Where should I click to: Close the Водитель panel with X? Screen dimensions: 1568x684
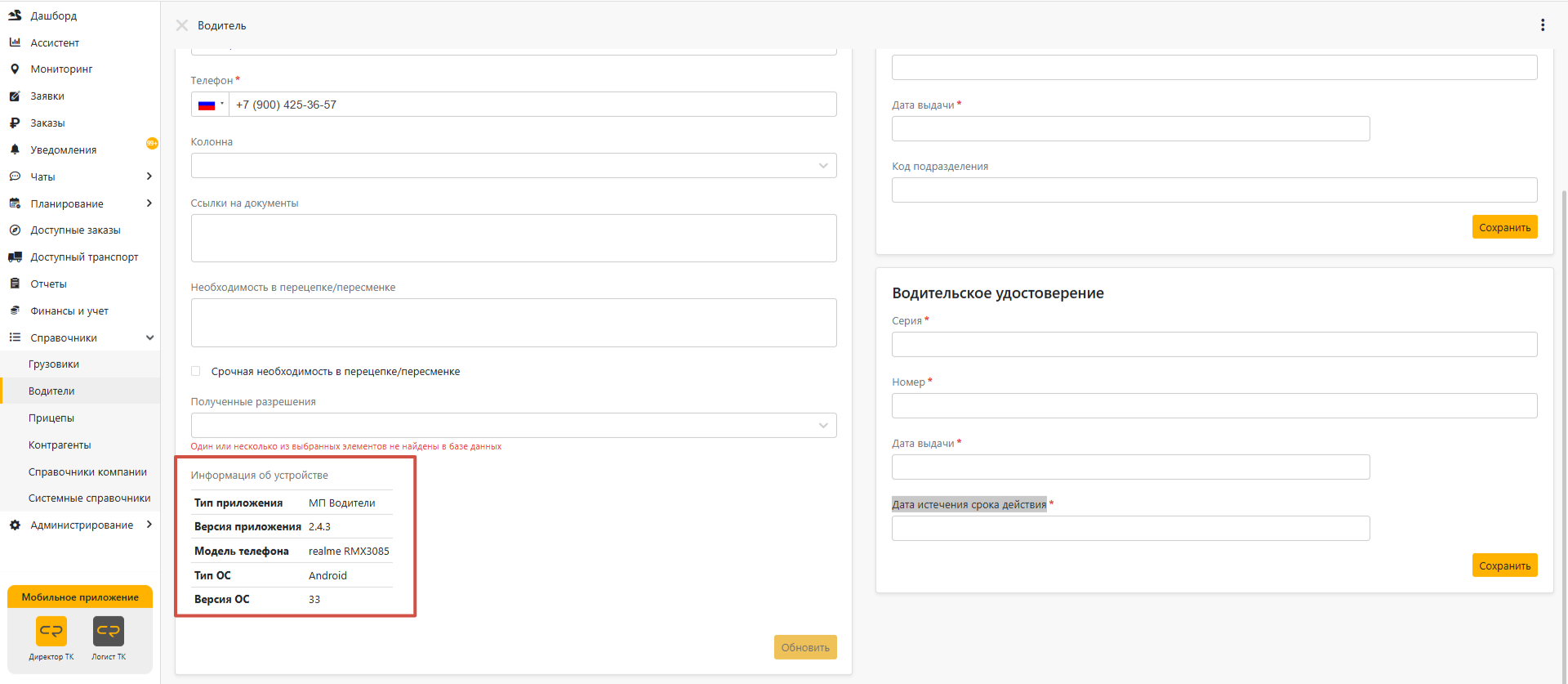click(x=182, y=25)
